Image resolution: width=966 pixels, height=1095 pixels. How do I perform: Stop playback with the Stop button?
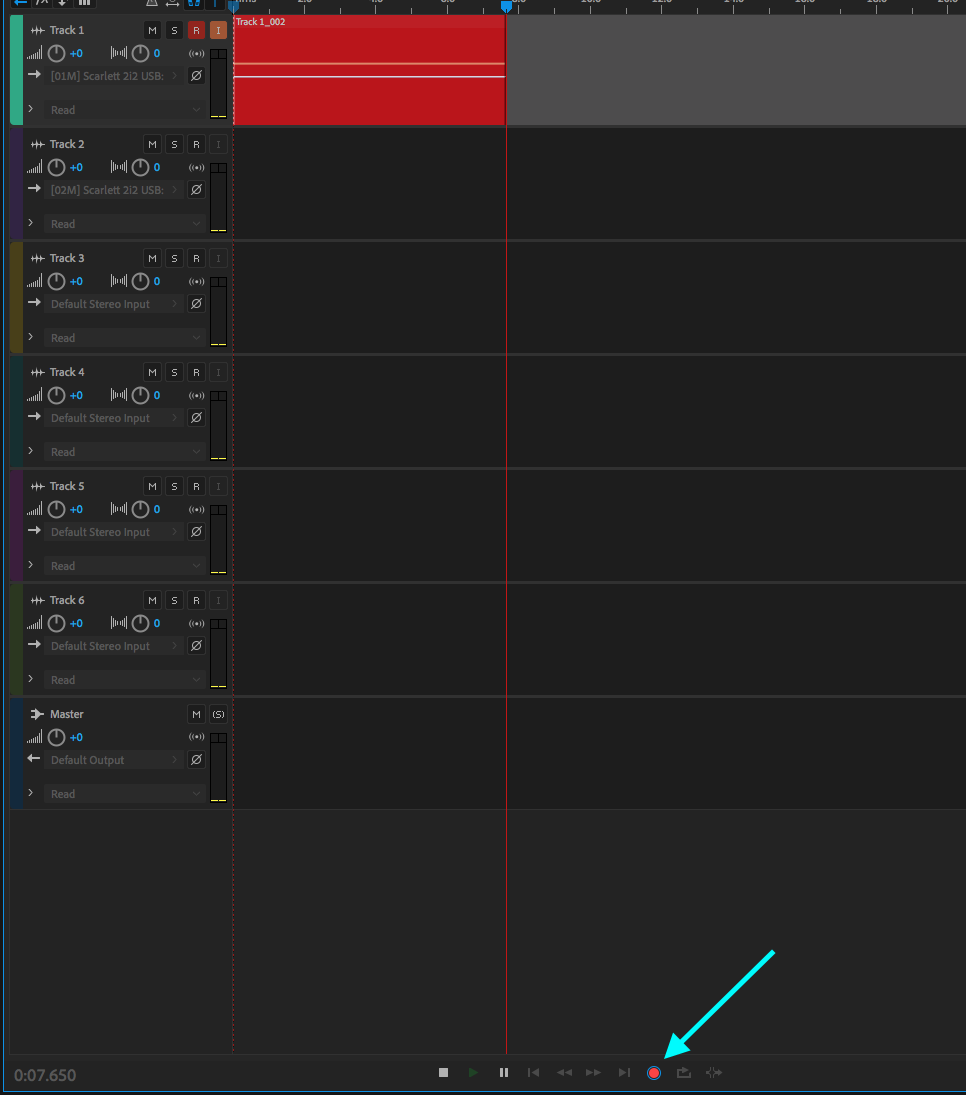443,1073
